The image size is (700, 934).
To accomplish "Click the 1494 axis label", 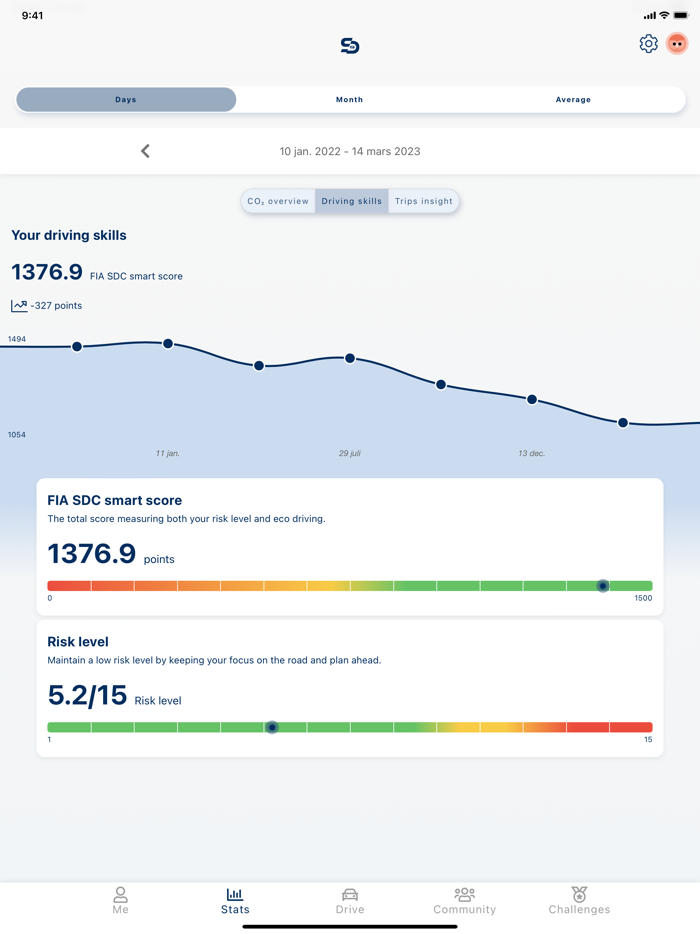I will [x=17, y=339].
